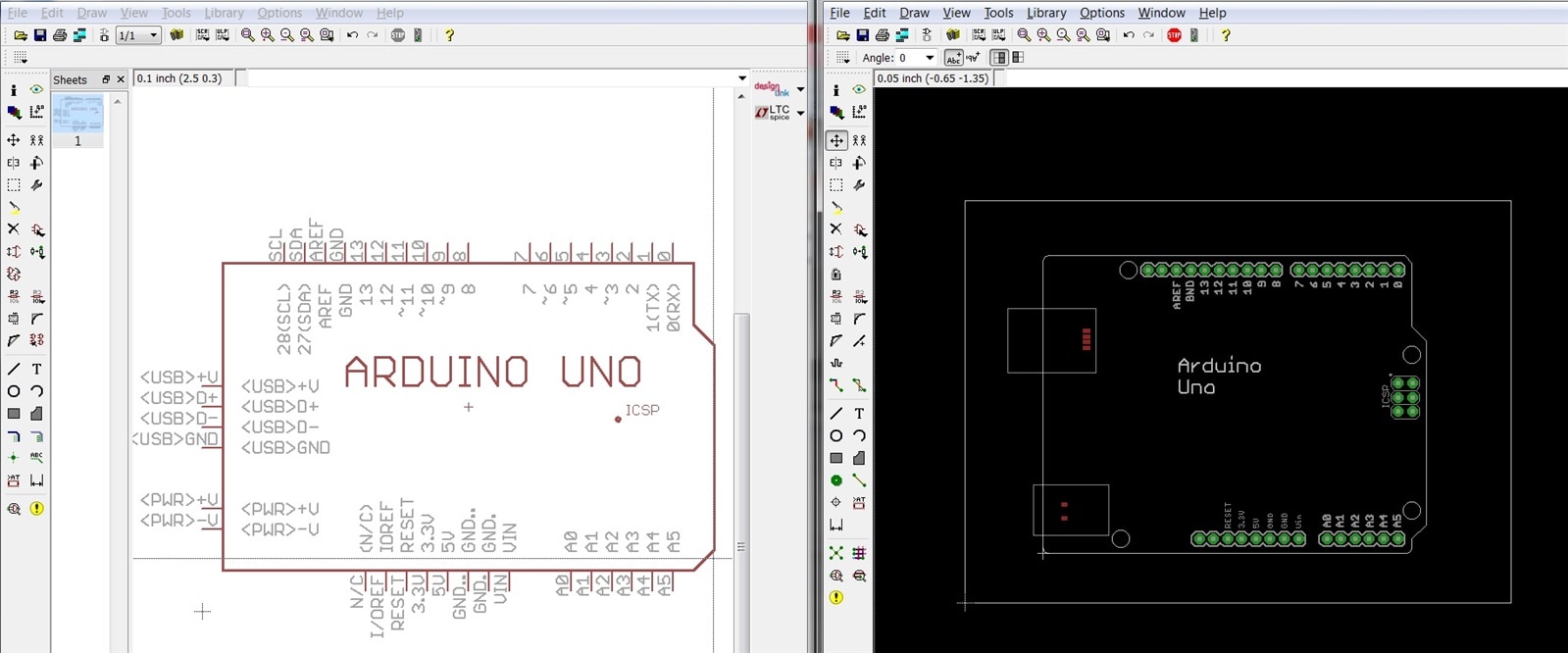Close the Sheets panel

(x=121, y=79)
